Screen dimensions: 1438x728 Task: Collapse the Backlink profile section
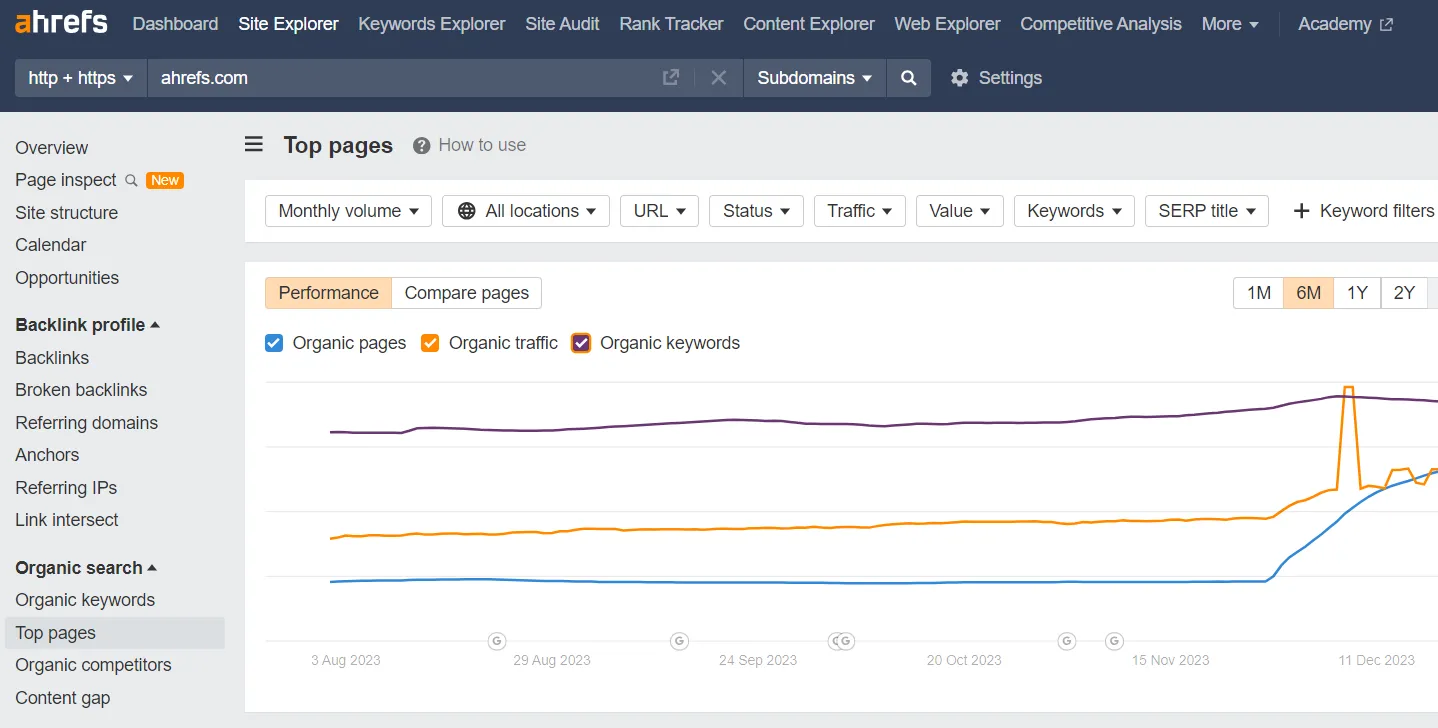87,325
